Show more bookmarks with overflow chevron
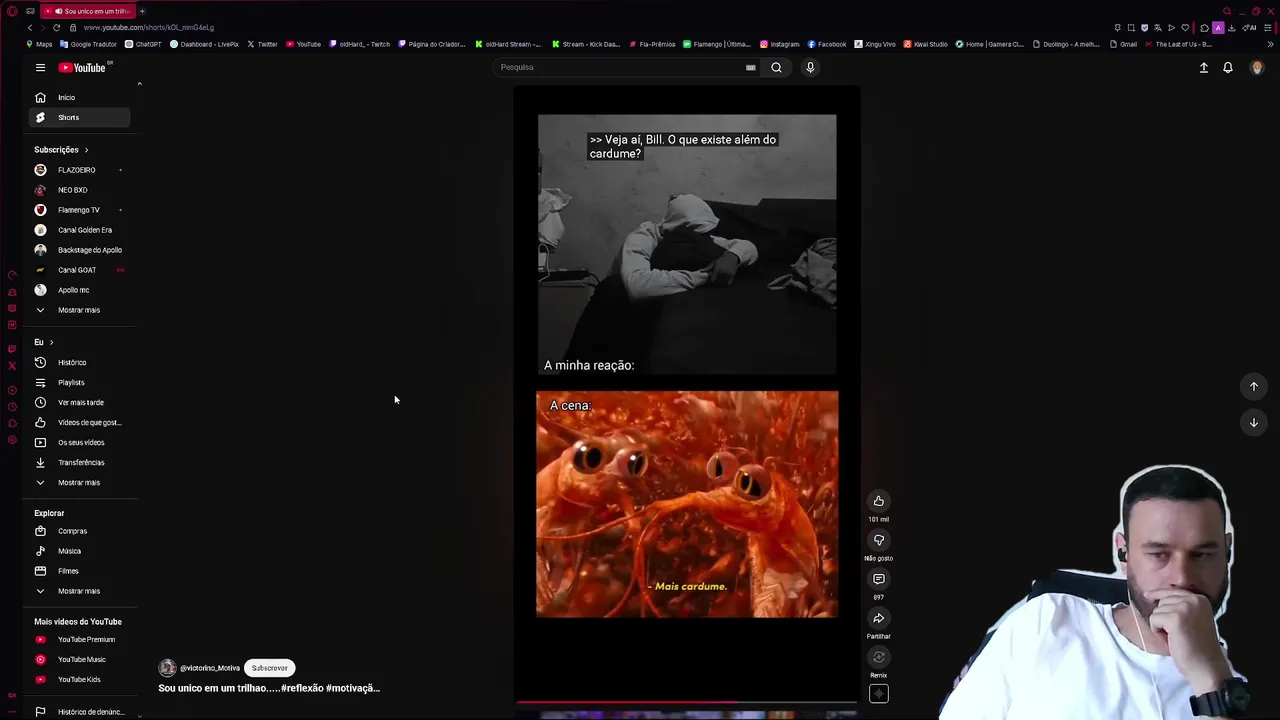The image size is (1280, 720). click(1271, 44)
